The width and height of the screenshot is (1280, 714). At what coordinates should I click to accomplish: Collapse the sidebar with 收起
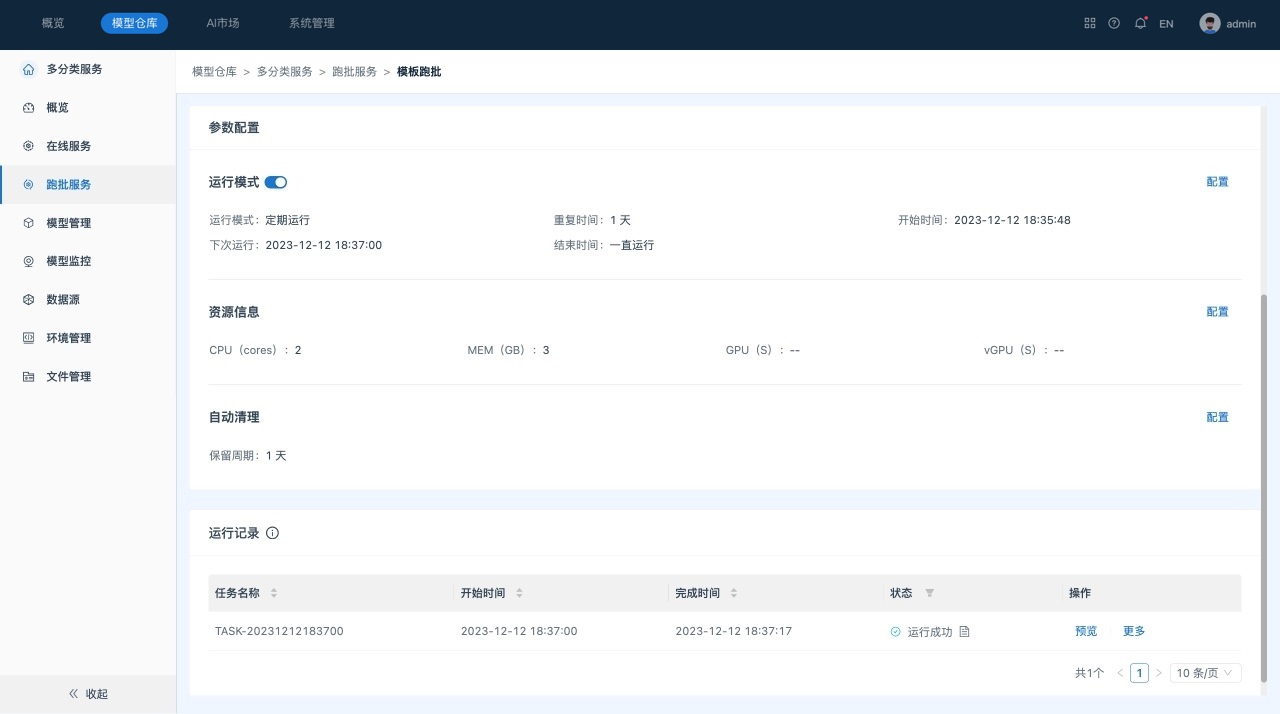pyautogui.click(x=88, y=694)
